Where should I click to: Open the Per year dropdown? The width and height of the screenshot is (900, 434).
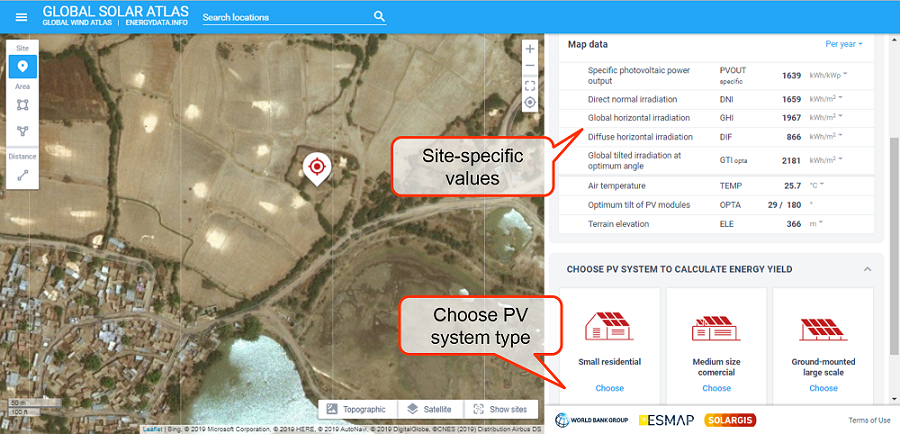(x=843, y=44)
